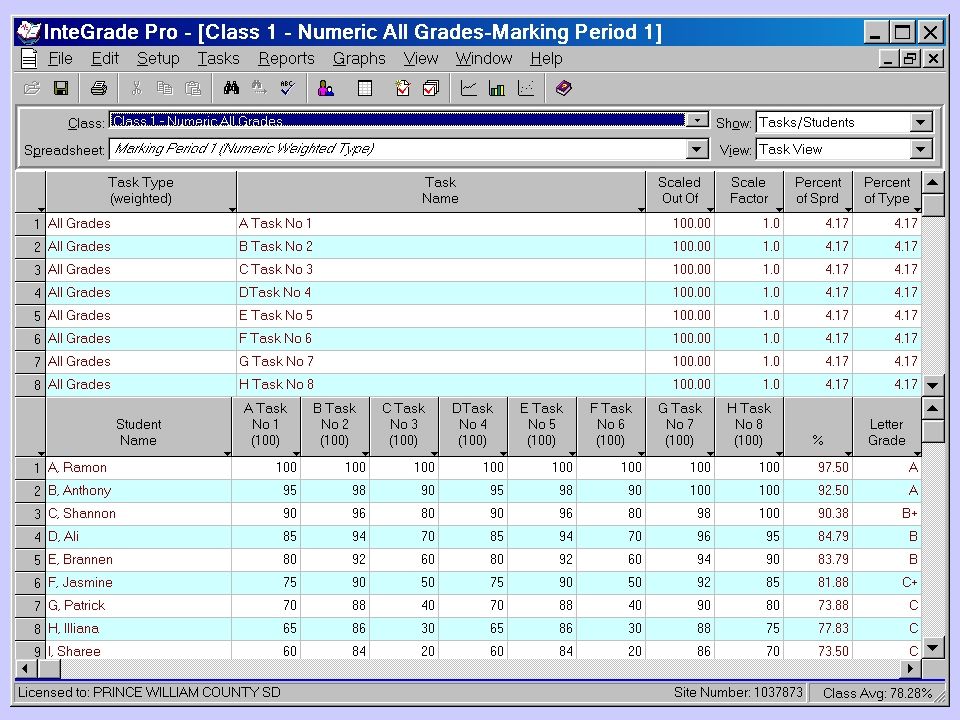Click the Task Type (weighted) column header
The image size is (960, 720).
pos(141,191)
